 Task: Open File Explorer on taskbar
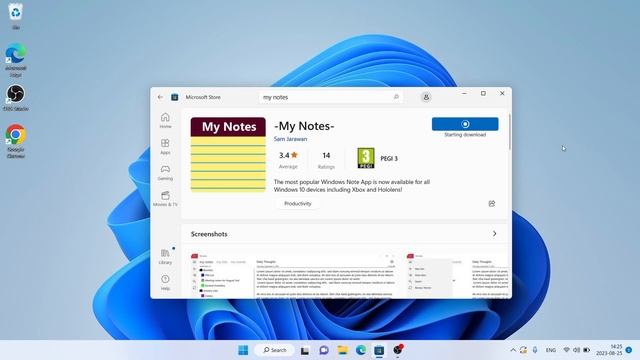click(342, 350)
